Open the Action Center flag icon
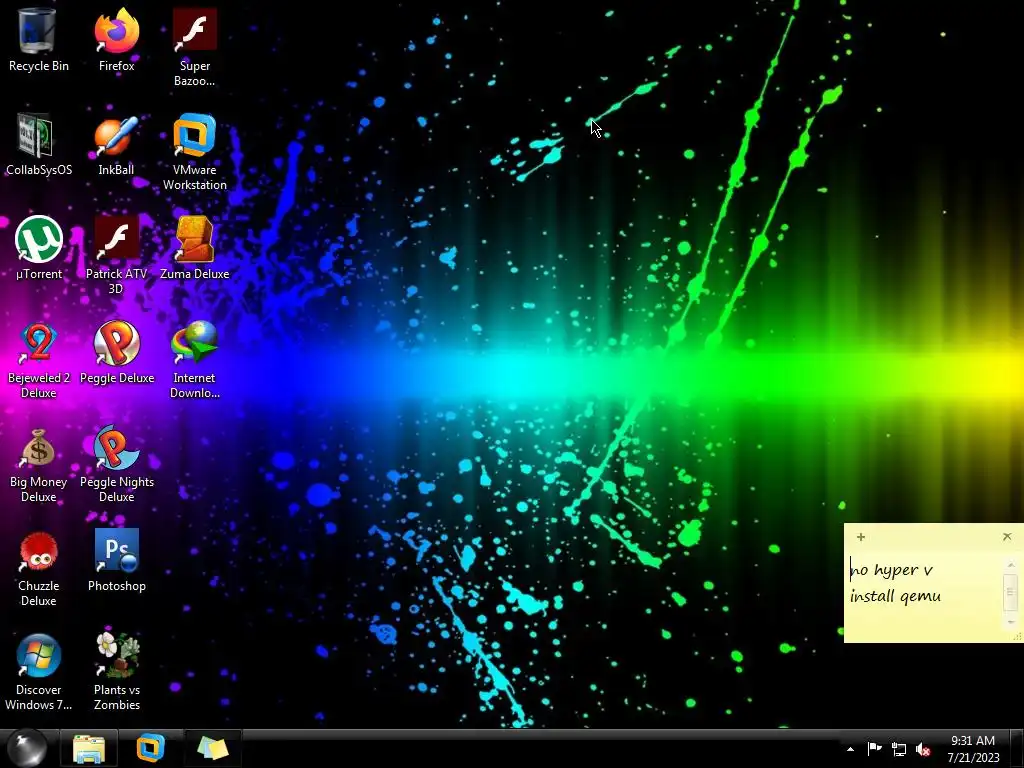This screenshot has height=768, width=1024. click(874, 749)
